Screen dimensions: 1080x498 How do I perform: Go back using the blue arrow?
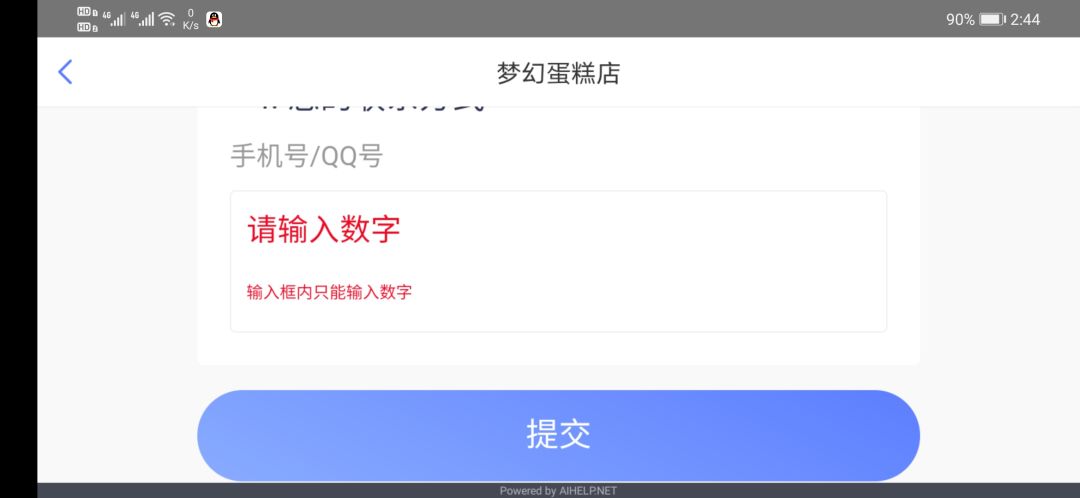click(65, 72)
